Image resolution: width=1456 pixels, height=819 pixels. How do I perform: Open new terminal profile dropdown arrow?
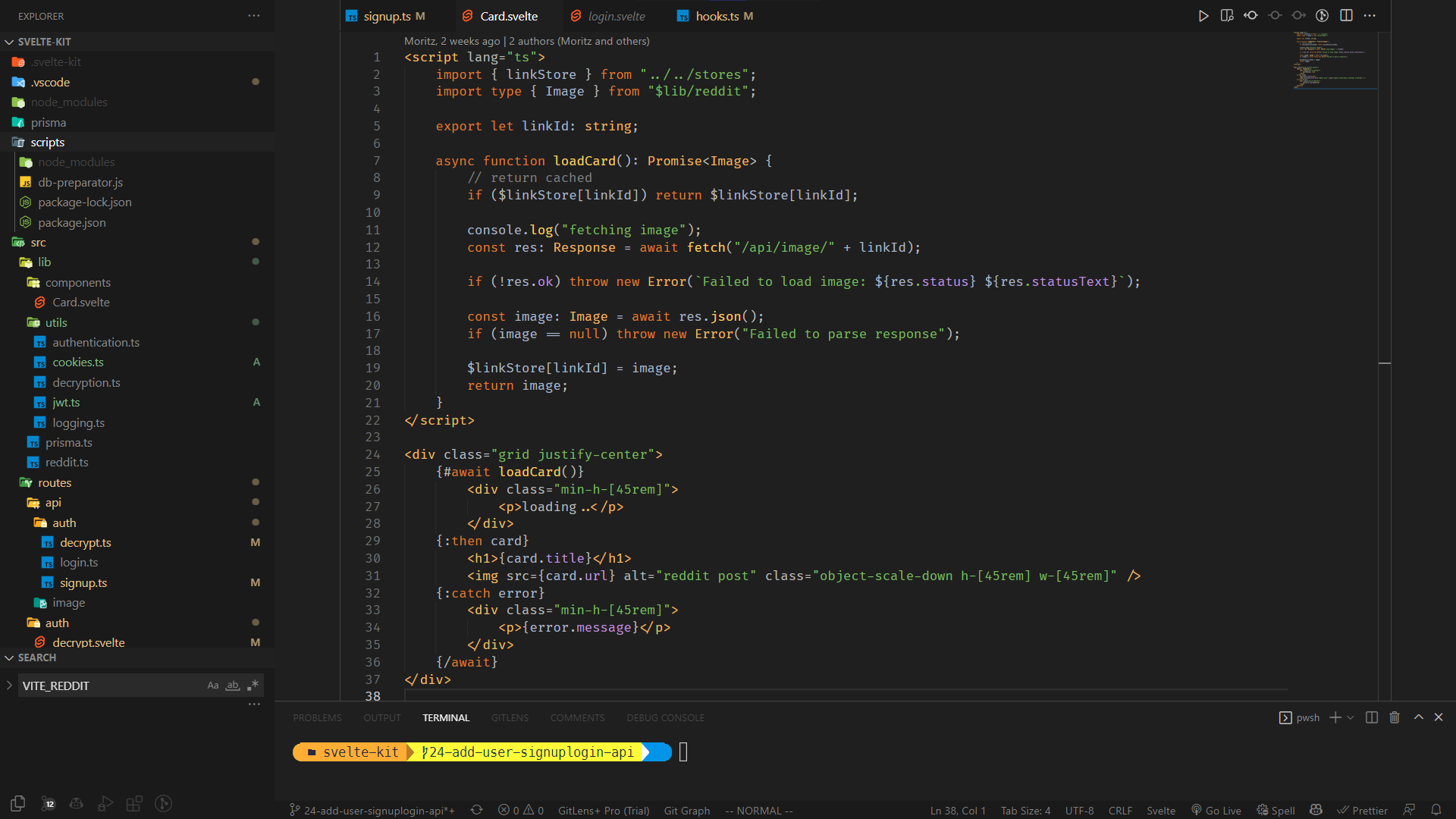tap(1351, 717)
